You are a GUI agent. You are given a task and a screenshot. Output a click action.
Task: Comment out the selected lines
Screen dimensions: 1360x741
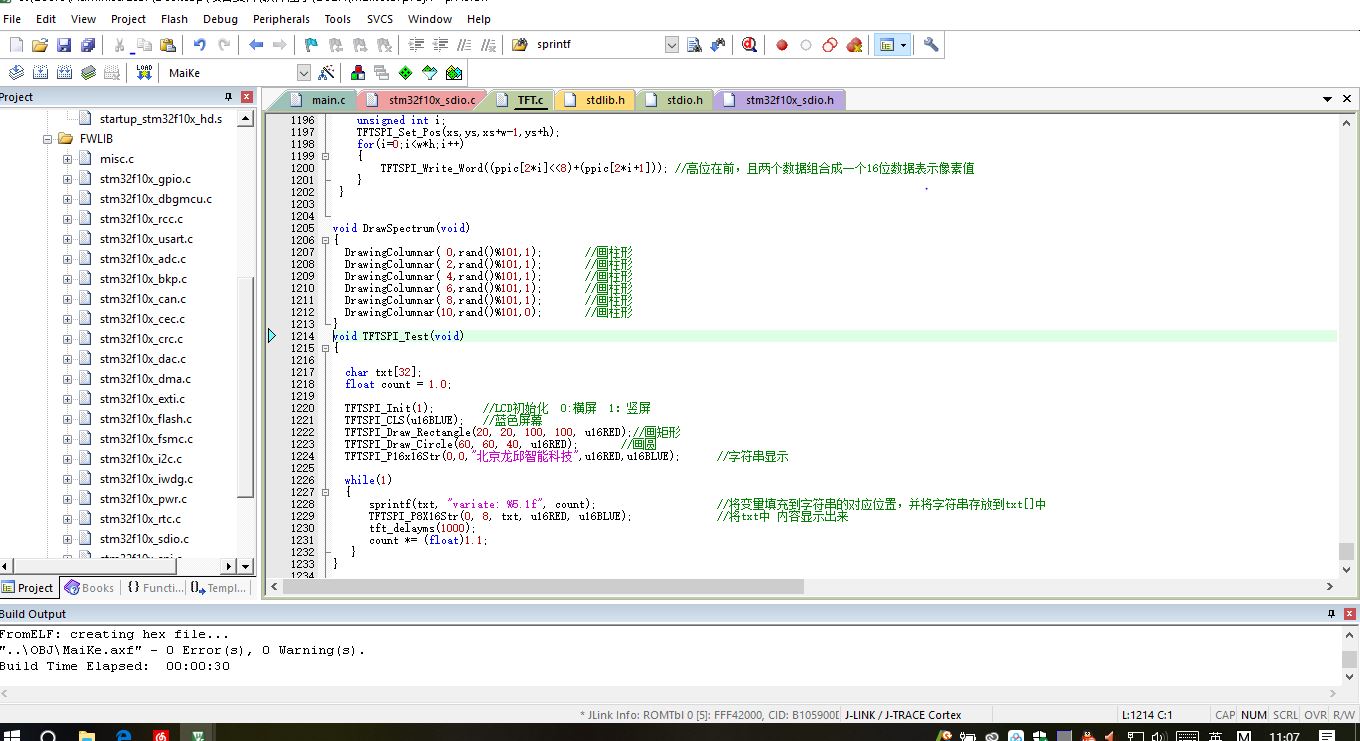pyautogui.click(x=464, y=45)
